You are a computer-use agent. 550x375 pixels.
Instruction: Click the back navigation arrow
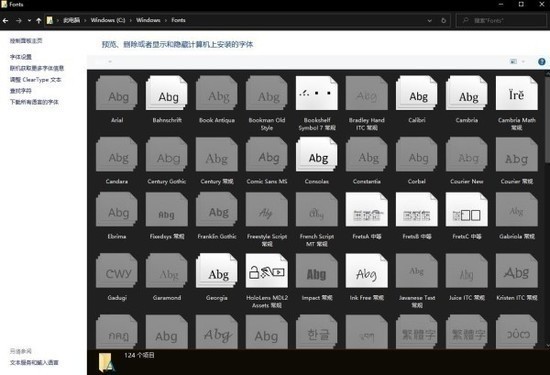(x=6, y=20)
